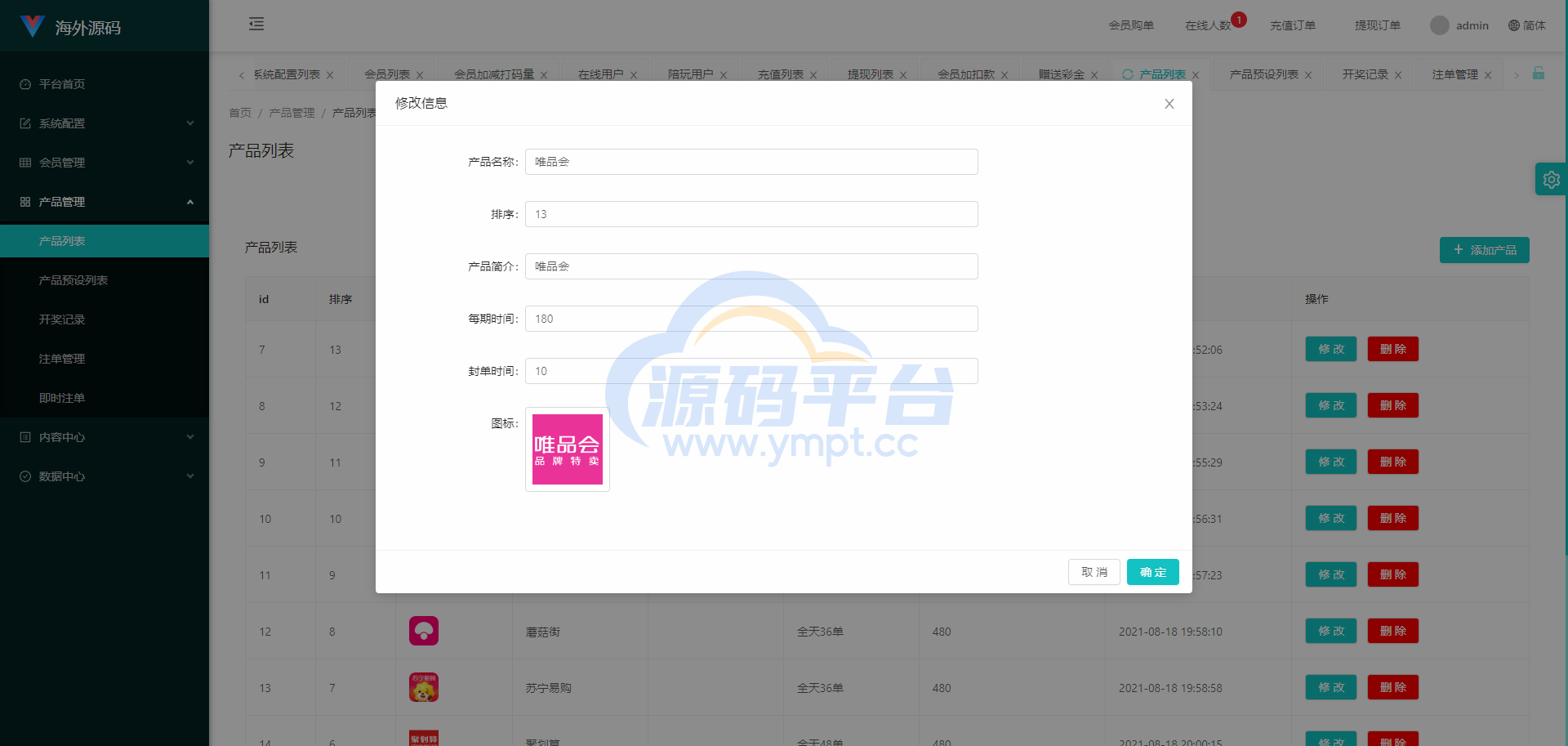Open the settings gear panel at right edge
The width and height of the screenshot is (1568, 746).
click(x=1551, y=179)
